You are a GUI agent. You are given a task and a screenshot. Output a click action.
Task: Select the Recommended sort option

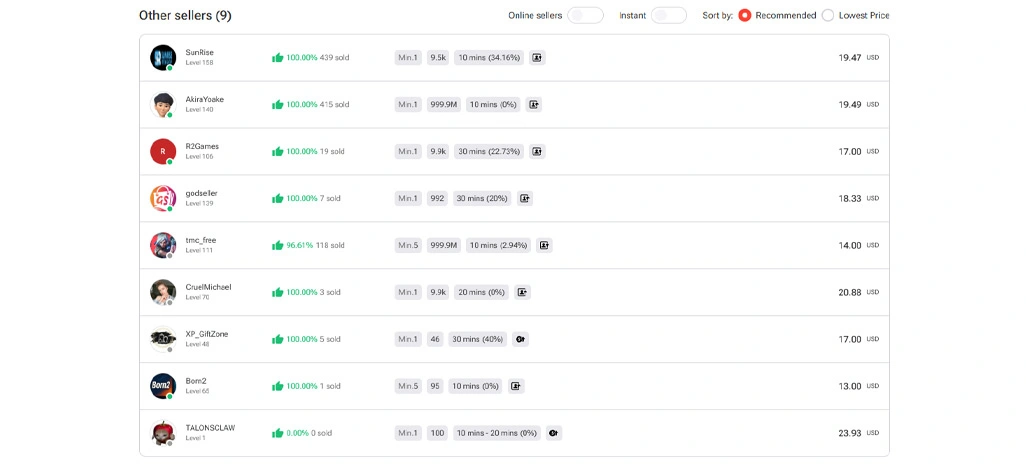pos(745,15)
